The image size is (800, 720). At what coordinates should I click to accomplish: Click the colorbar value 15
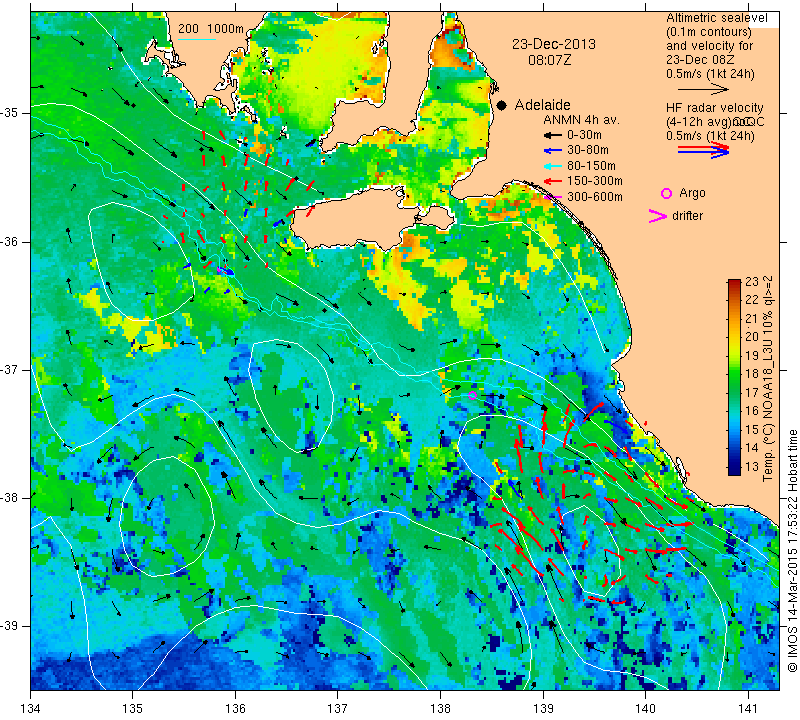(752, 430)
